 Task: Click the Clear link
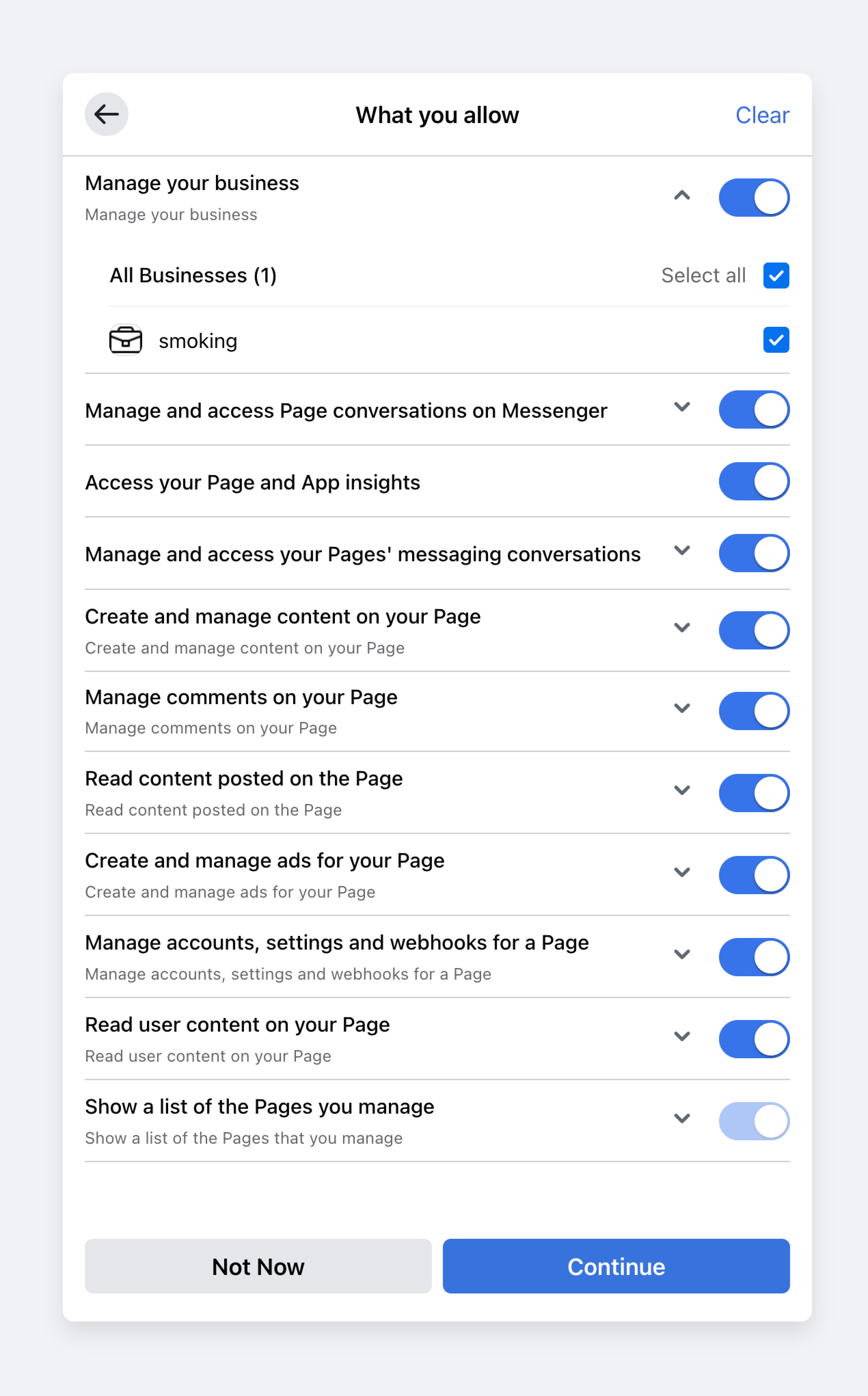762,116
